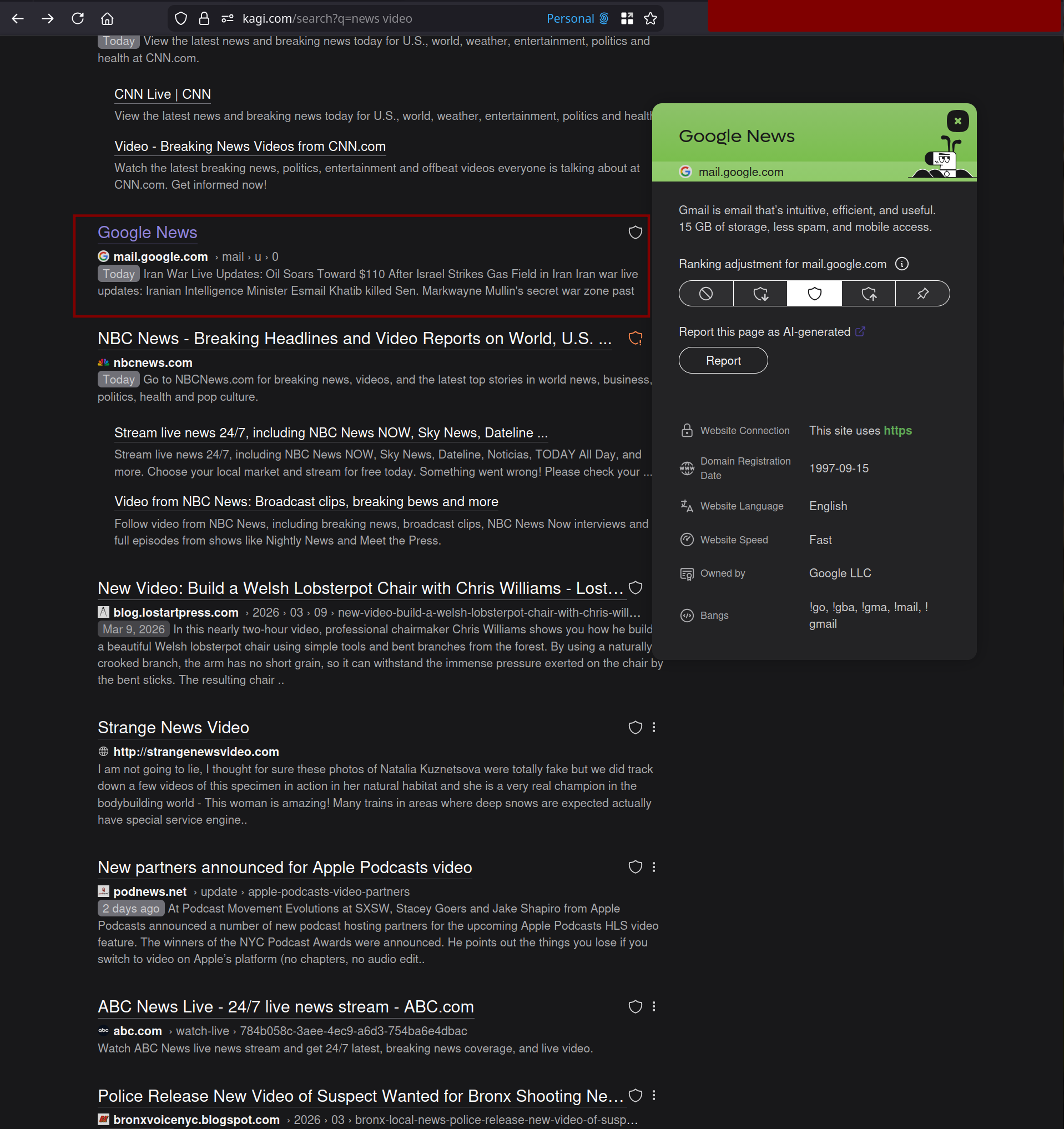Click the browser back arrow

tap(18, 19)
